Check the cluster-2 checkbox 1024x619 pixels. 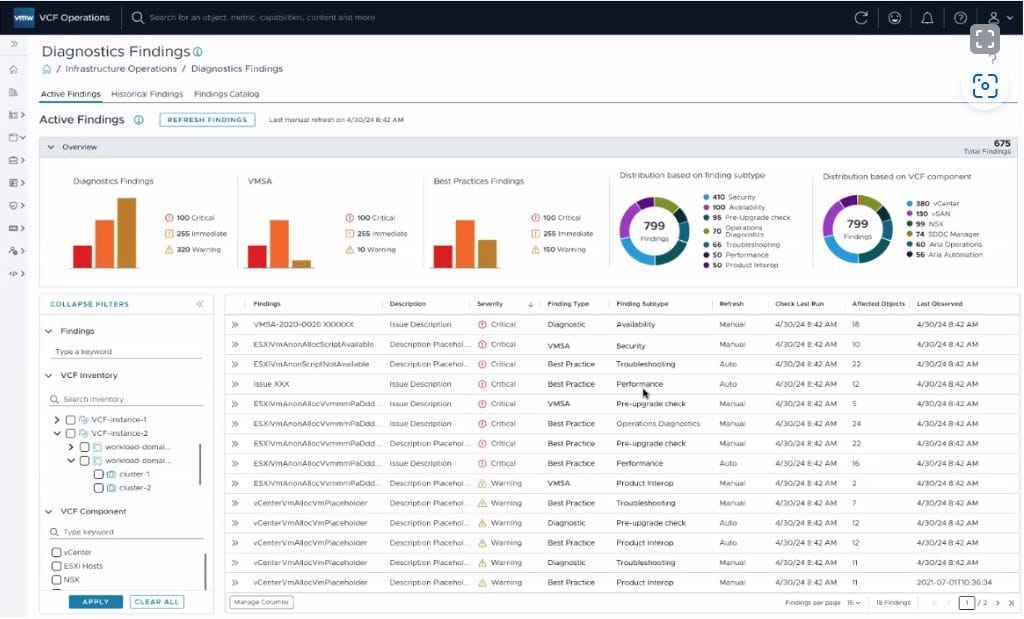[99, 488]
